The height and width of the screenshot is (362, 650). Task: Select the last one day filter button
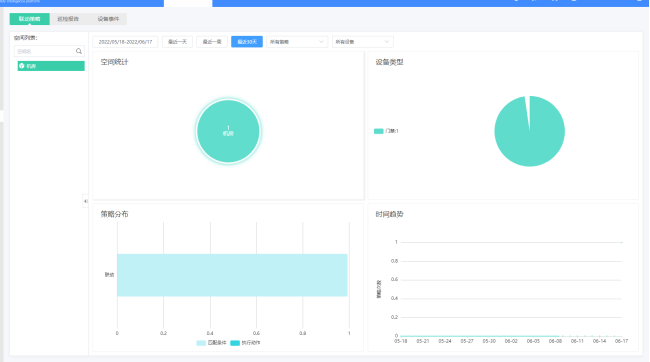(x=177, y=42)
